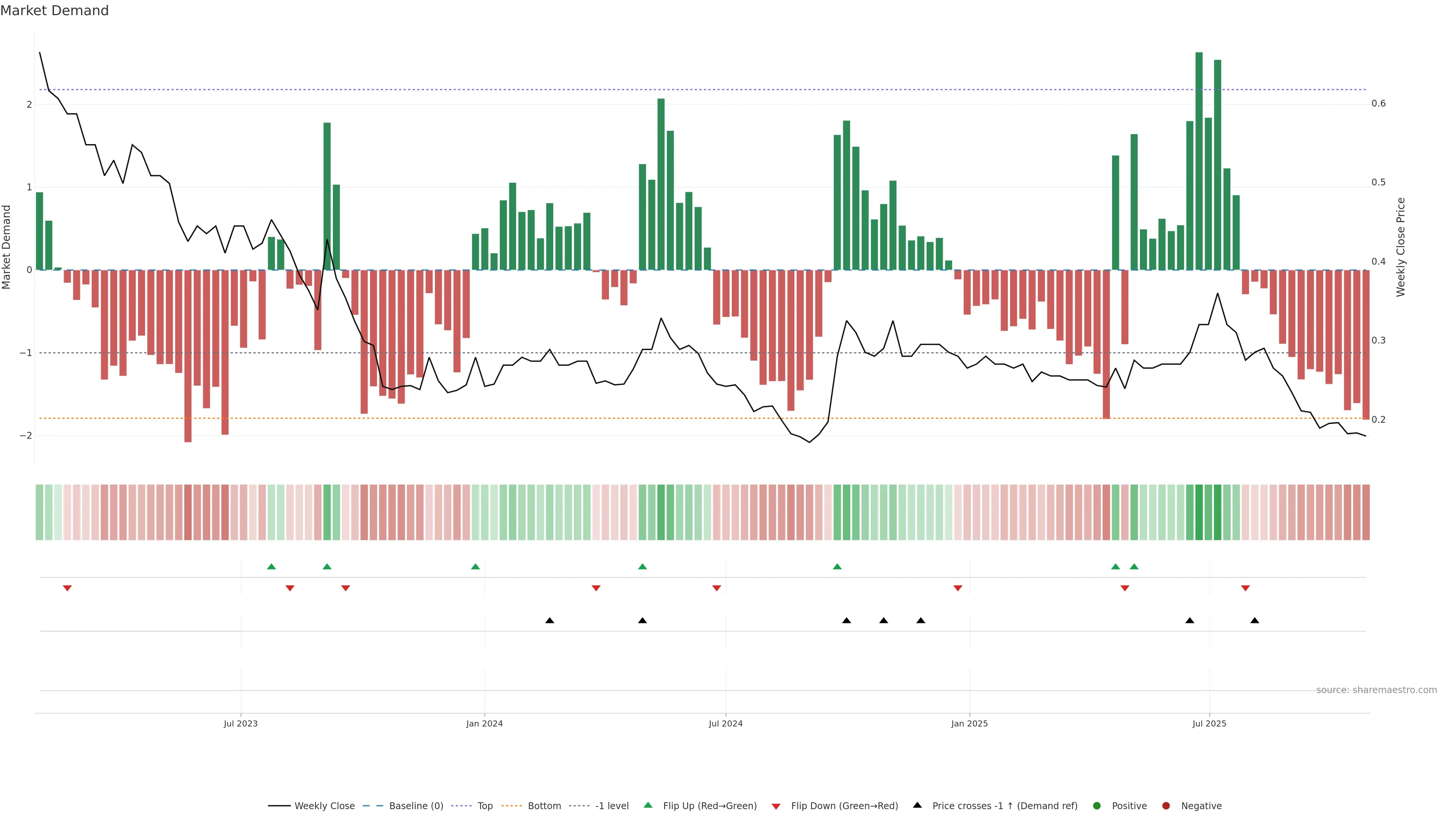Click first green flip-up marker after Jul 2023
Screen dimensions: 1456x819
(x=271, y=566)
